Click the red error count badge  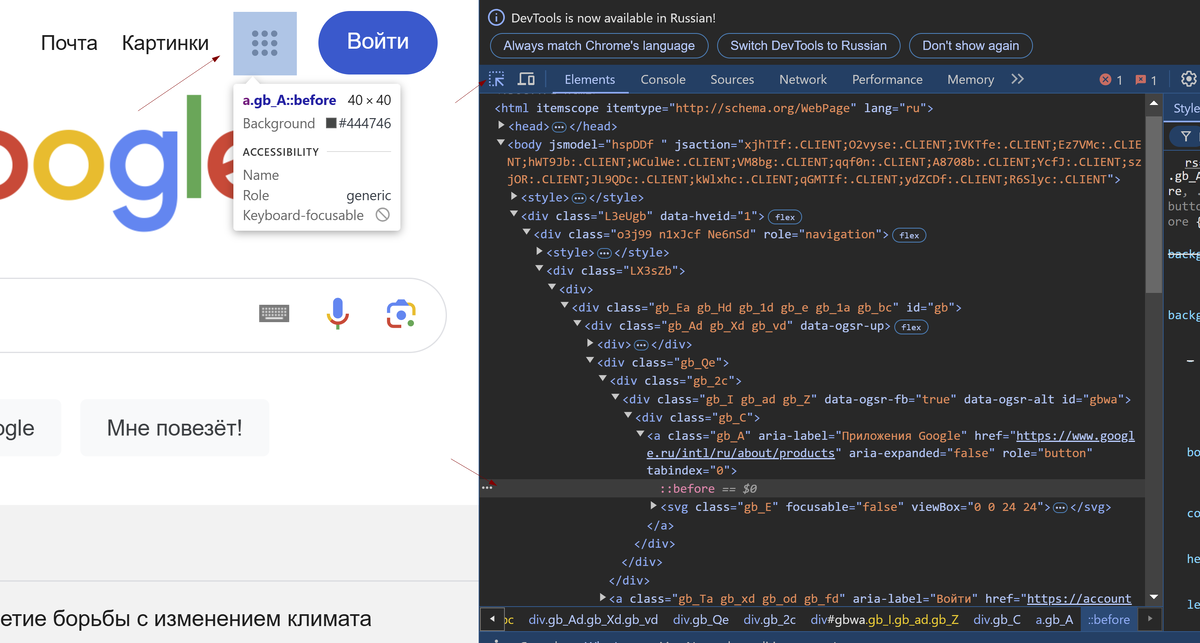[1111, 80]
